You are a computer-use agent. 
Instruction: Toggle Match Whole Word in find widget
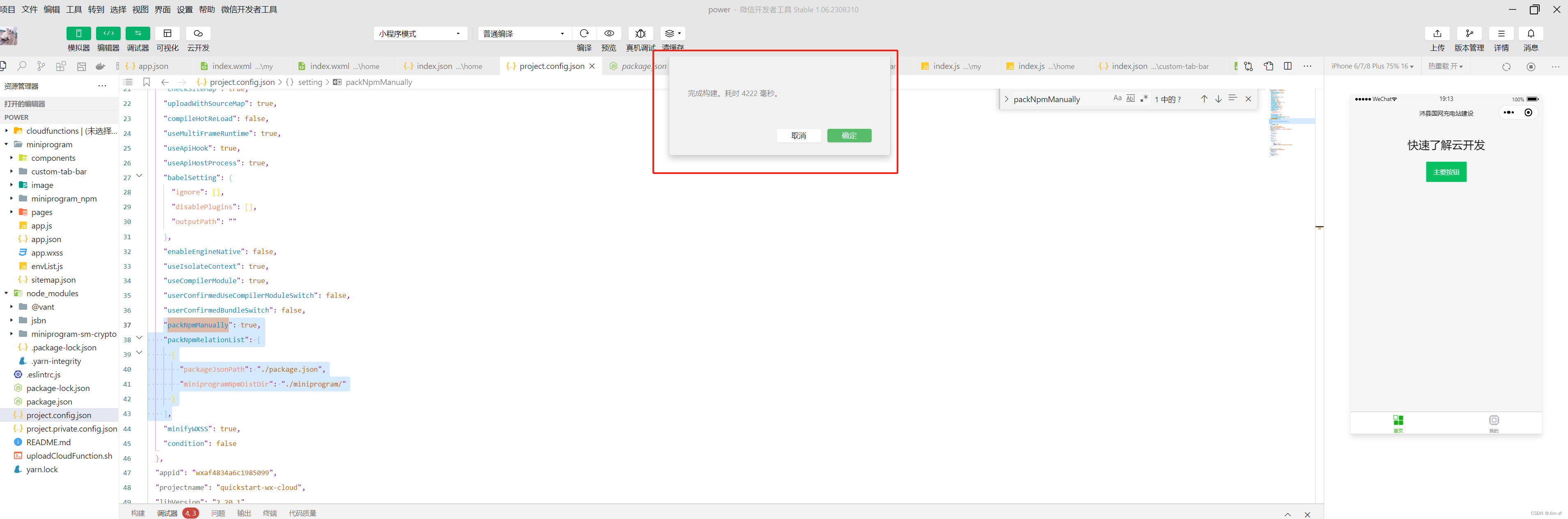tap(1130, 98)
